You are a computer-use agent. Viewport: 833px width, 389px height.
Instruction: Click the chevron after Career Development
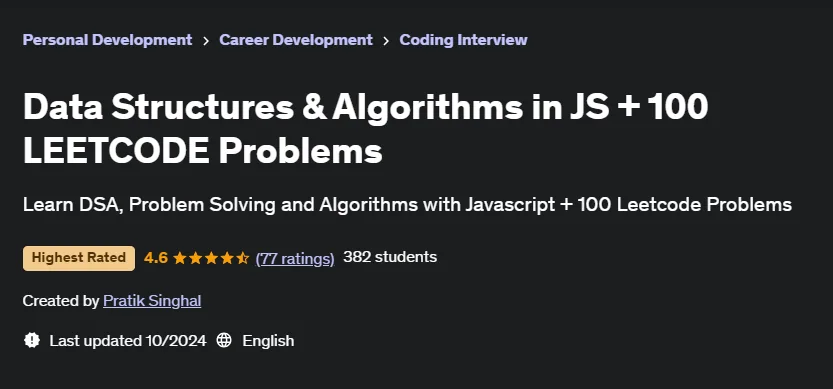386,40
